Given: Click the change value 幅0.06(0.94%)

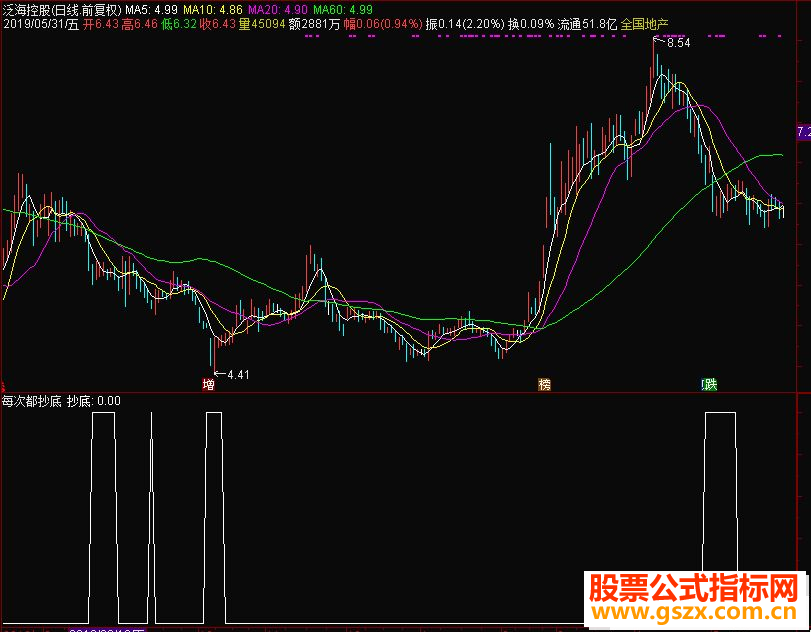Looking at the screenshot, I should 383,24.
